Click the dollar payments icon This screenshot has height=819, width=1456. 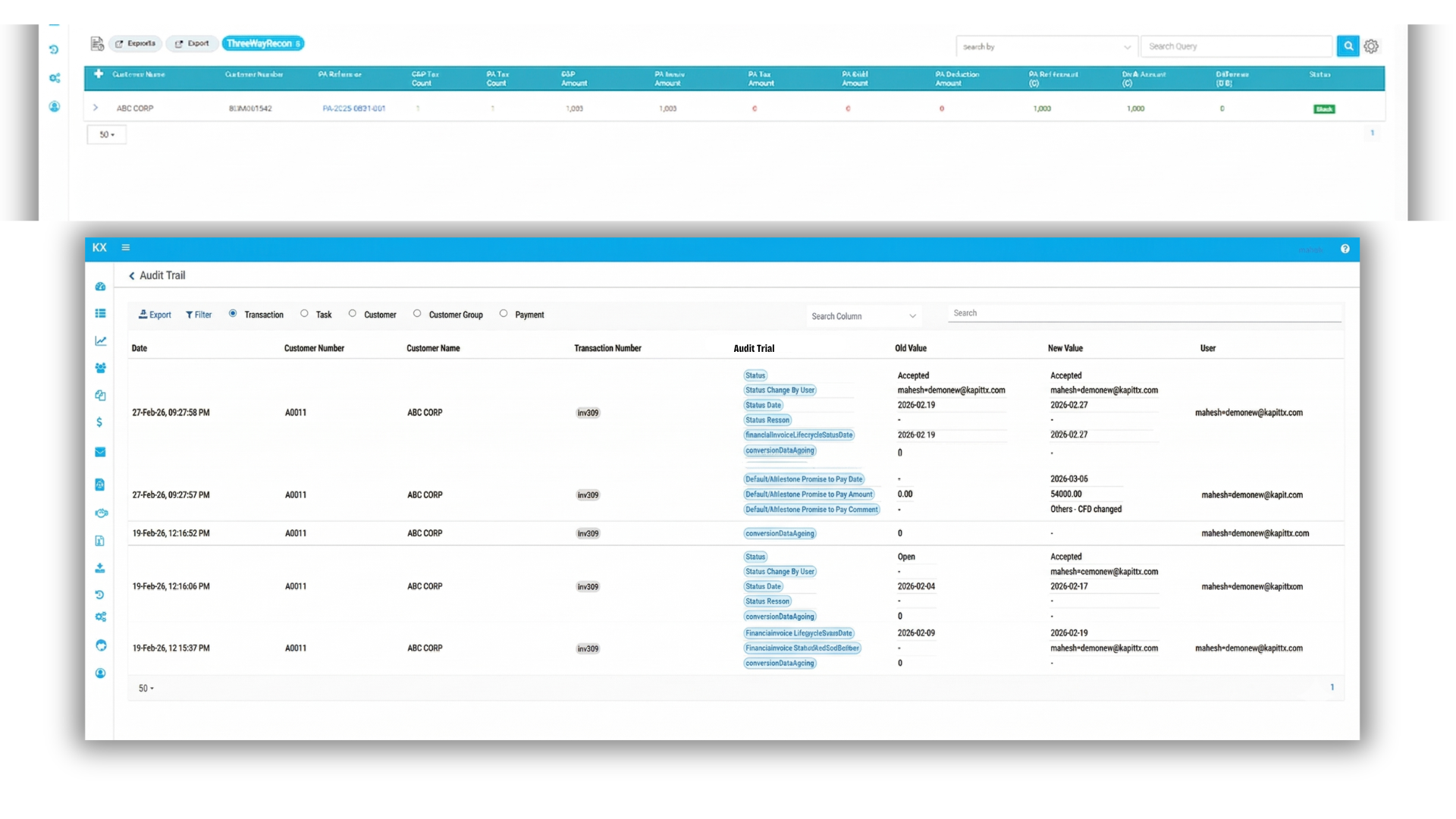pos(100,422)
